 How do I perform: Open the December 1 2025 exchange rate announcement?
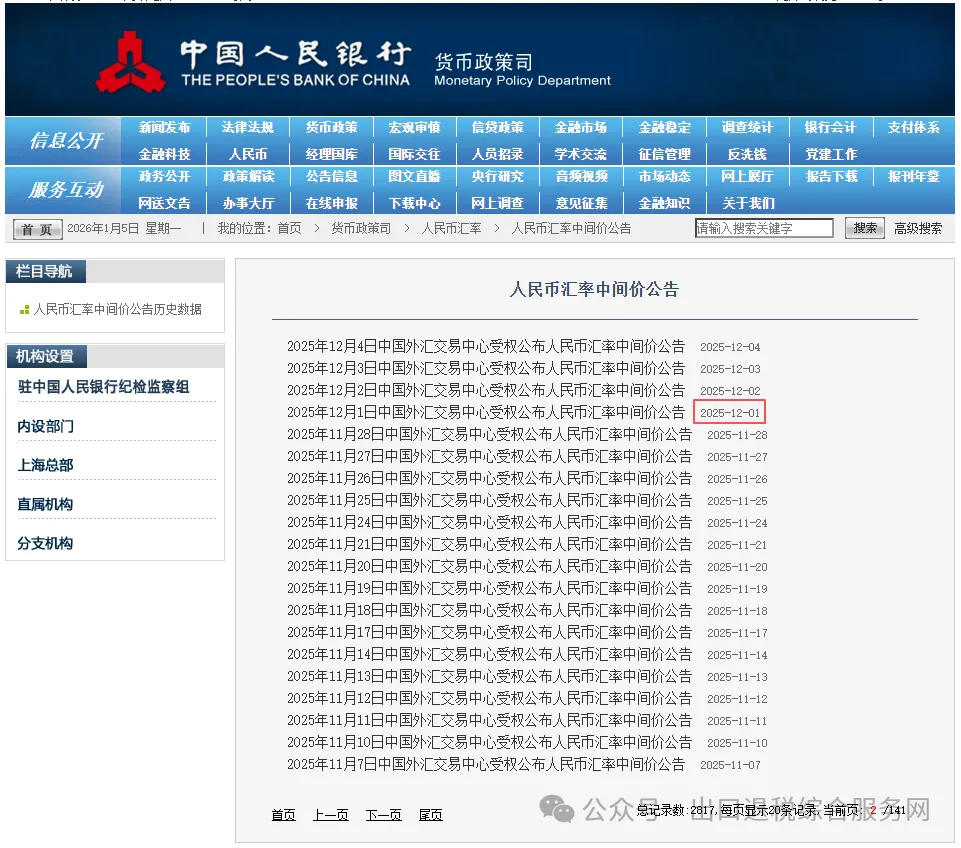pos(485,412)
